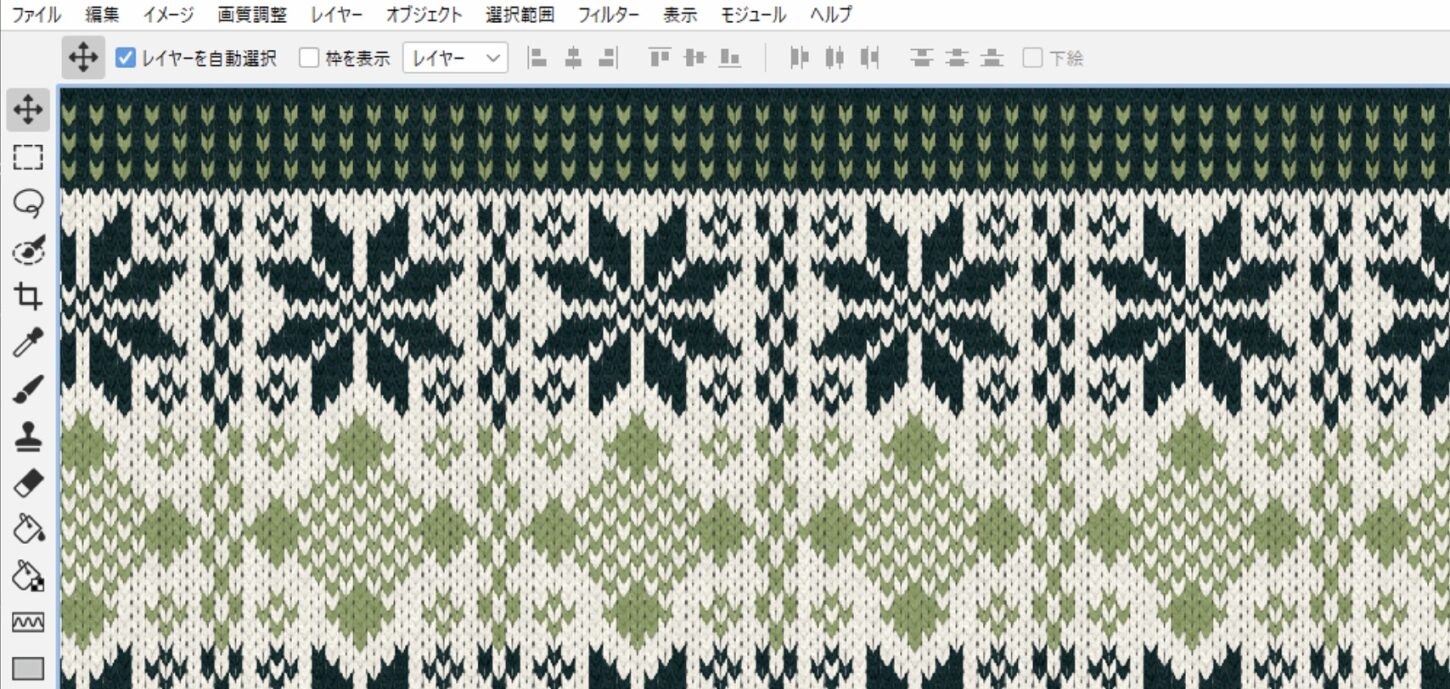This screenshot has width=1450, height=689.
Task: Select the Crop tool
Action: [x=28, y=296]
